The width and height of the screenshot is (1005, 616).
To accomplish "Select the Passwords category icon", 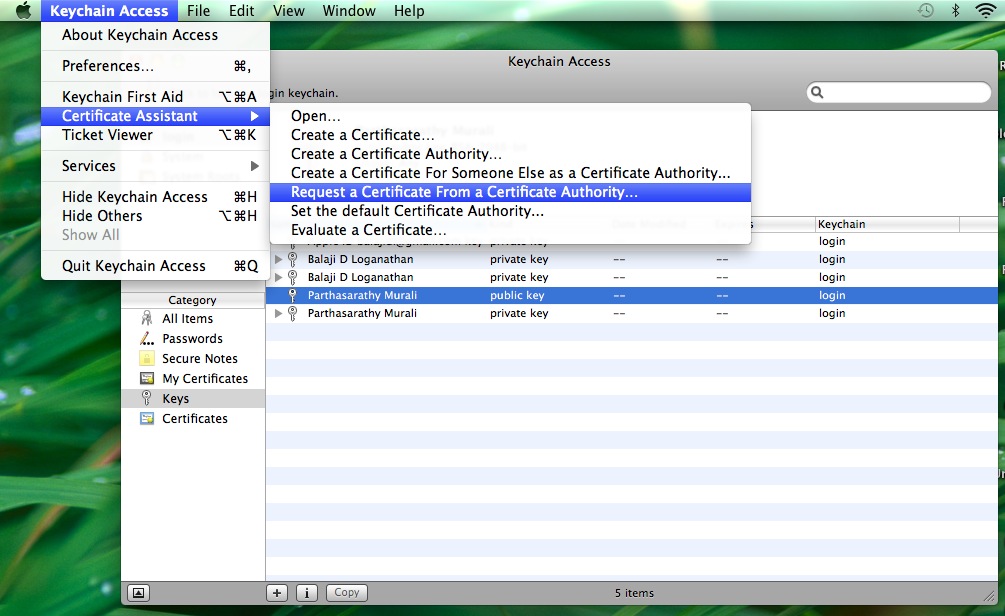I will point(147,338).
